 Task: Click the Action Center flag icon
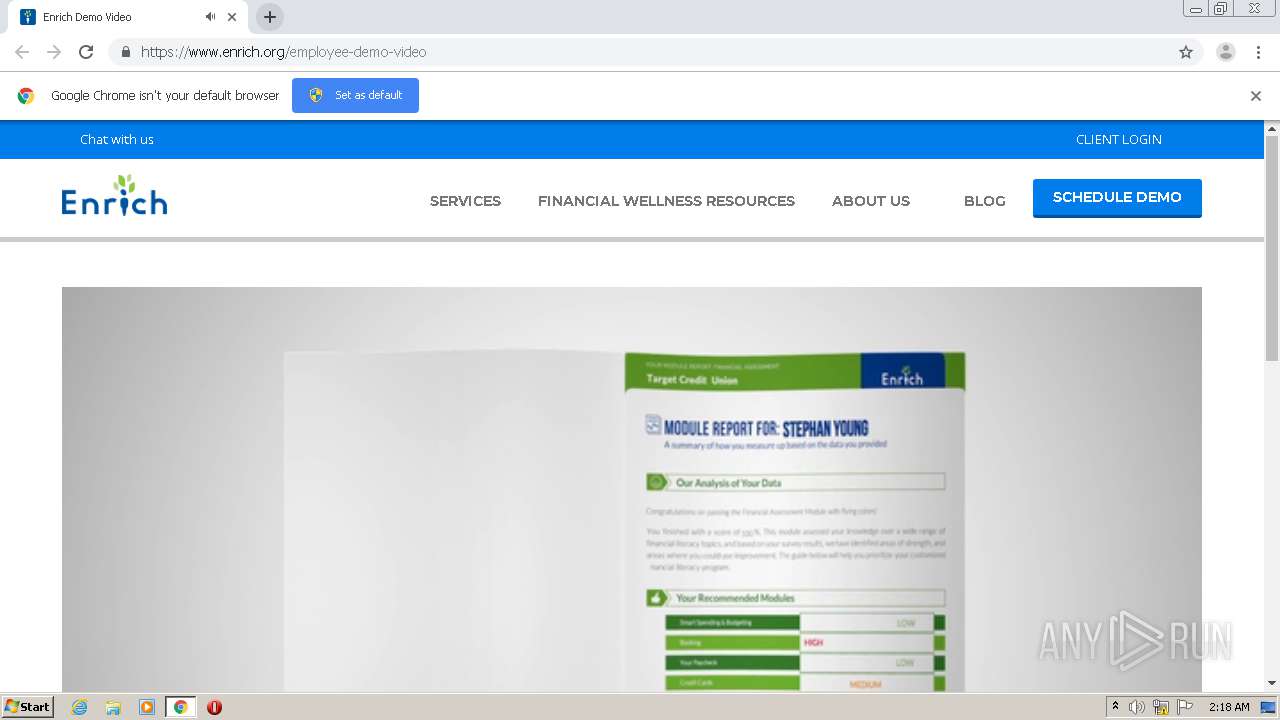[x=1185, y=707]
